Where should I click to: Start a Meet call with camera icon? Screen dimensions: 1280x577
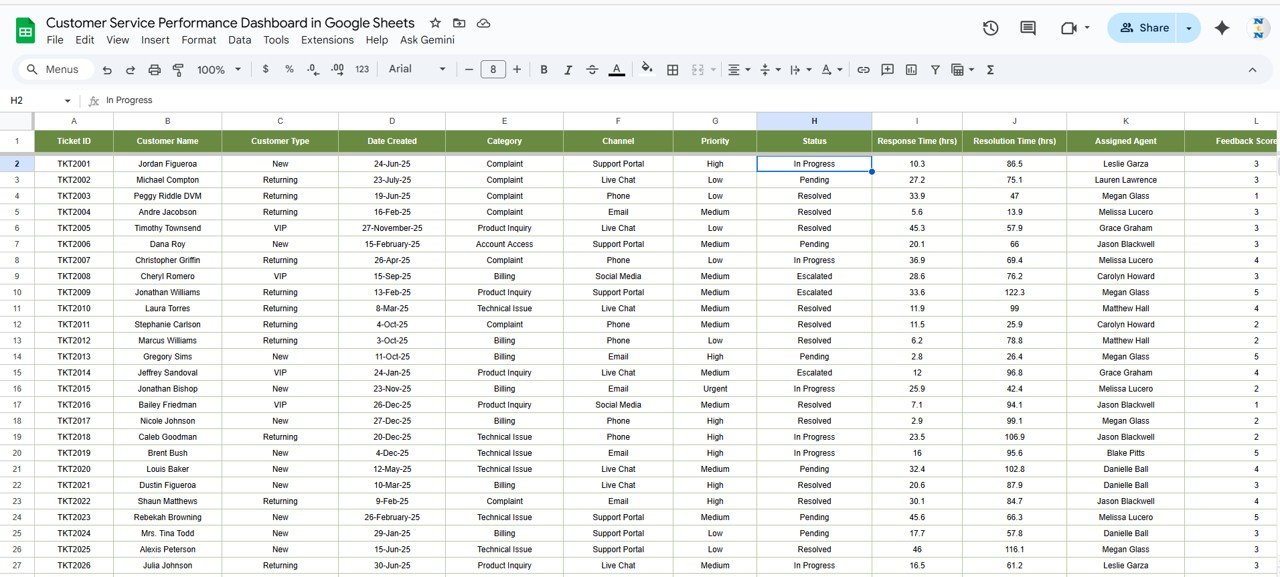coord(1069,28)
